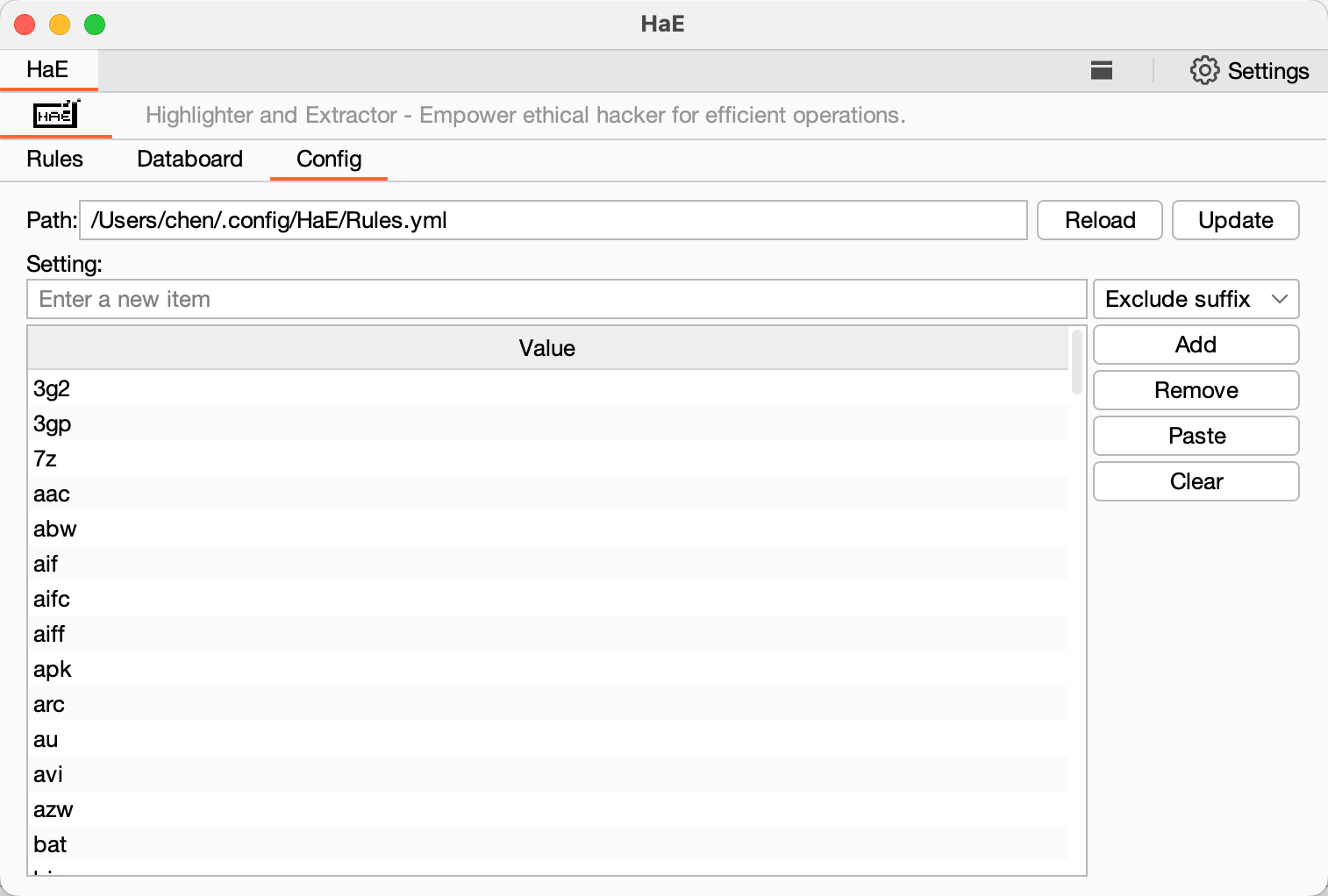The width and height of the screenshot is (1328, 896).
Task: Switch to the Rules tab
Action: (x=54, y=160)
